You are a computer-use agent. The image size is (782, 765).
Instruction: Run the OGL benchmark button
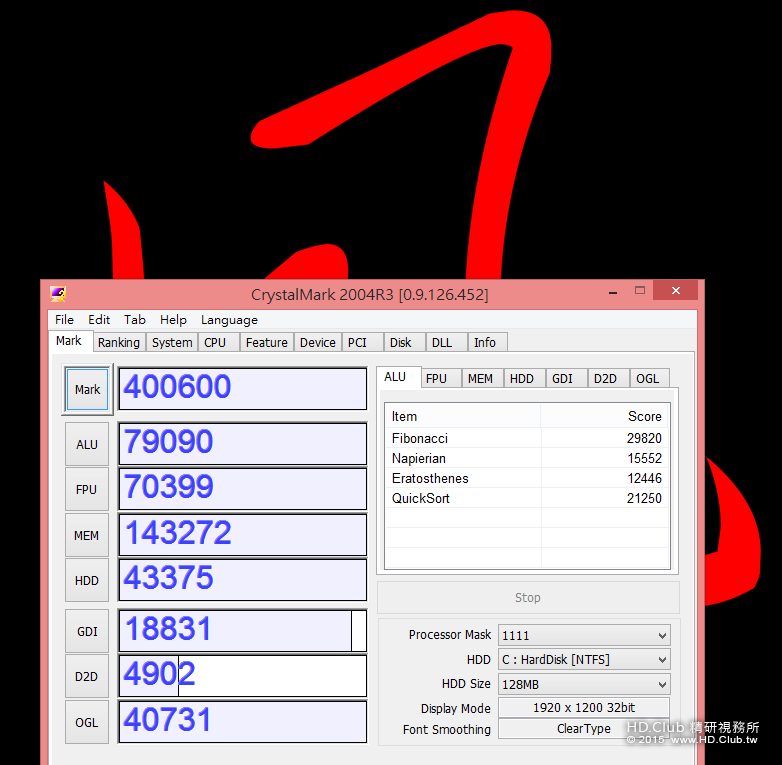pos(87,723)
